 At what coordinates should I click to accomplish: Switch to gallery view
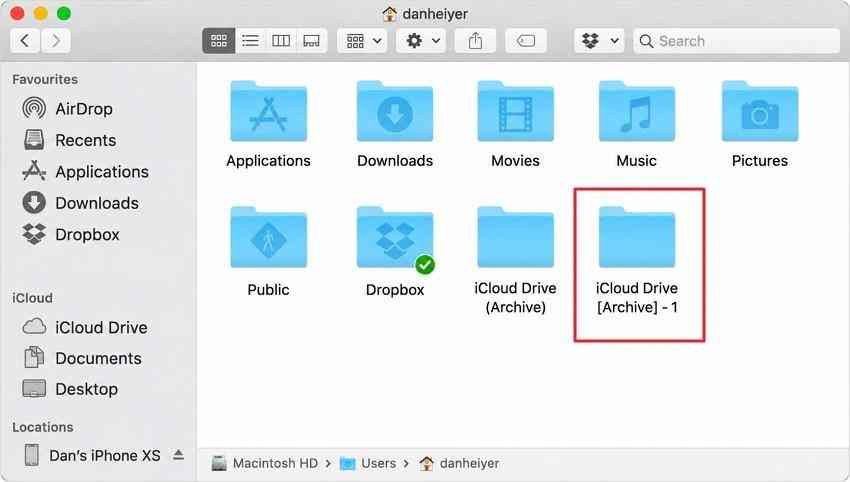pos(311,41)
